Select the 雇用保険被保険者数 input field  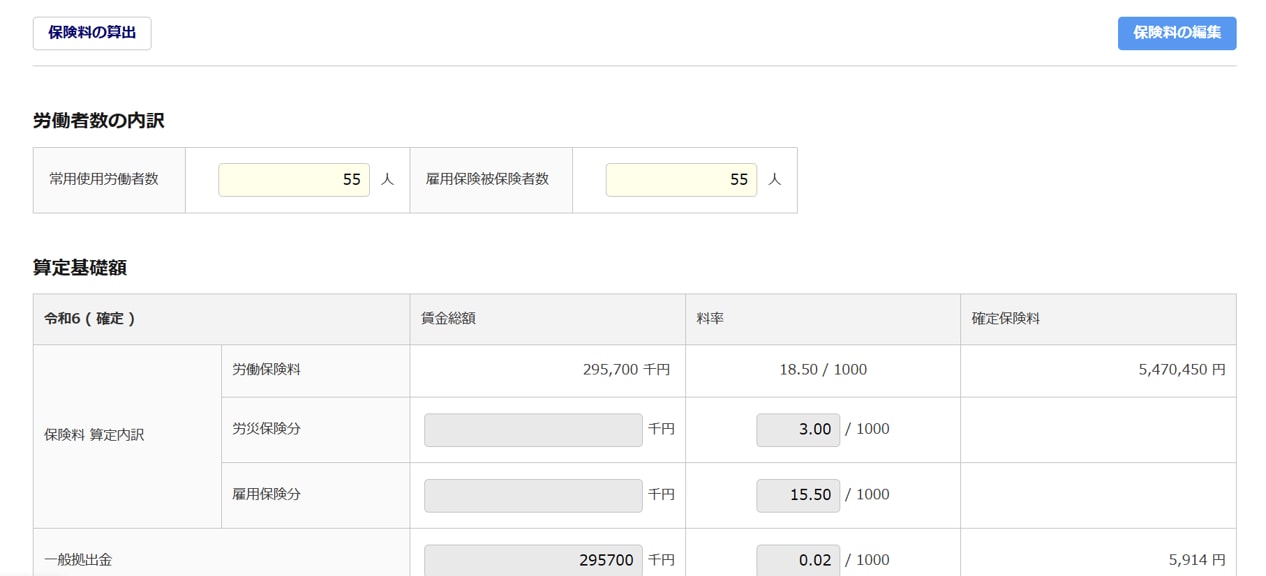pos(681,180)
